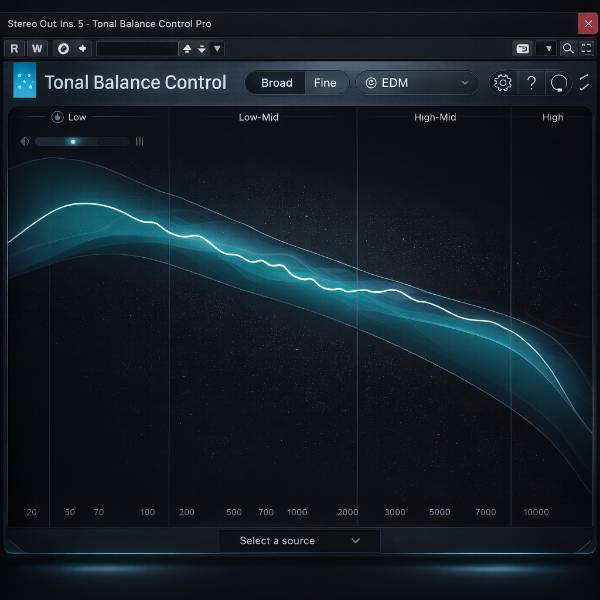Click the High-Mid band label
The image size is (600, 600).
coord(435,117)
